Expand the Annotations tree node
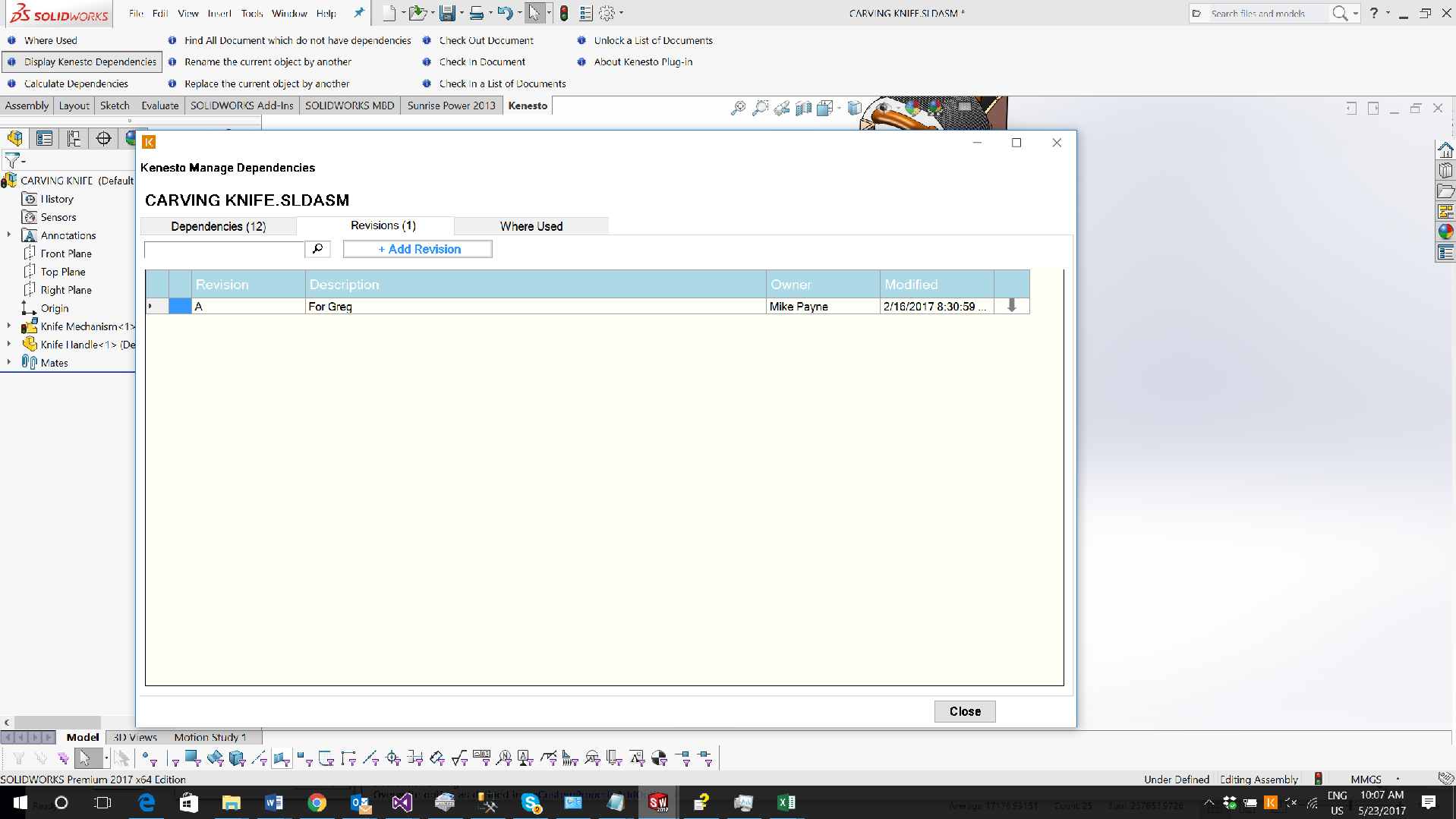The image size is (1456, 819). tap(9, 235)
